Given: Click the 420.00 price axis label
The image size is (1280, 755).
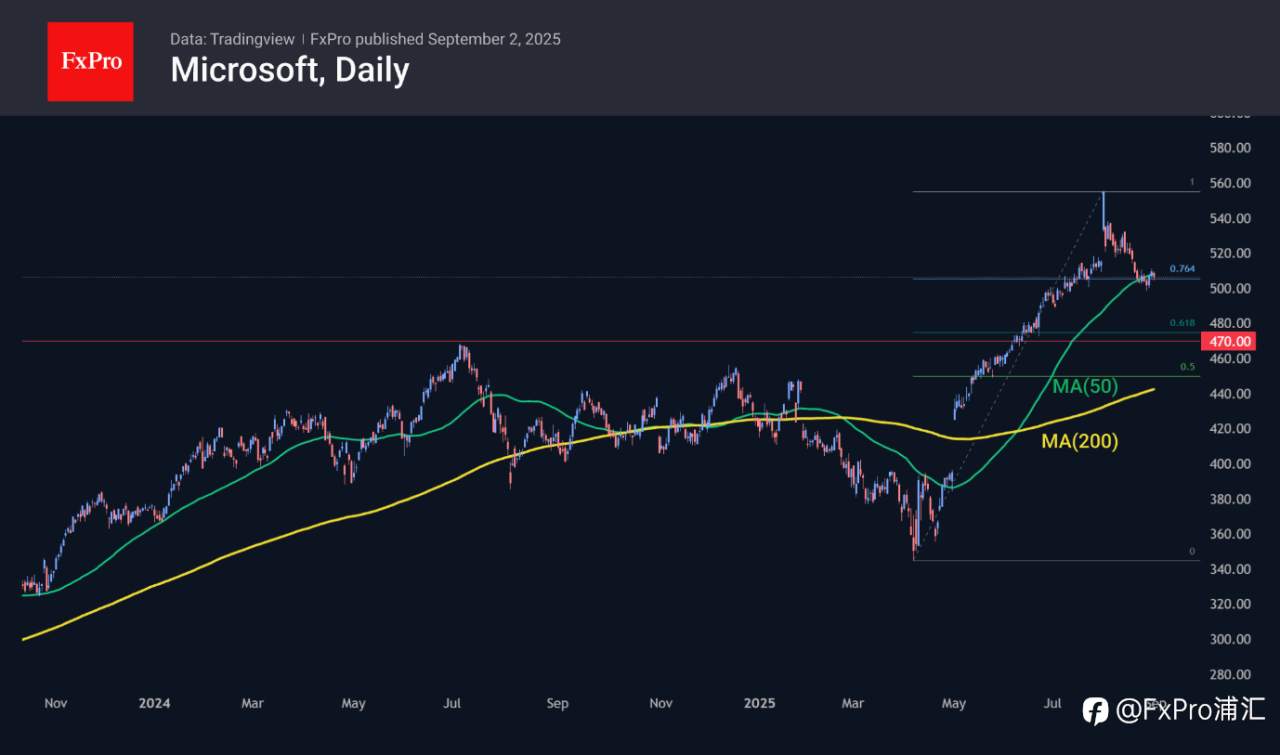Looking at the screenshot, I should tap(1230, 428).
